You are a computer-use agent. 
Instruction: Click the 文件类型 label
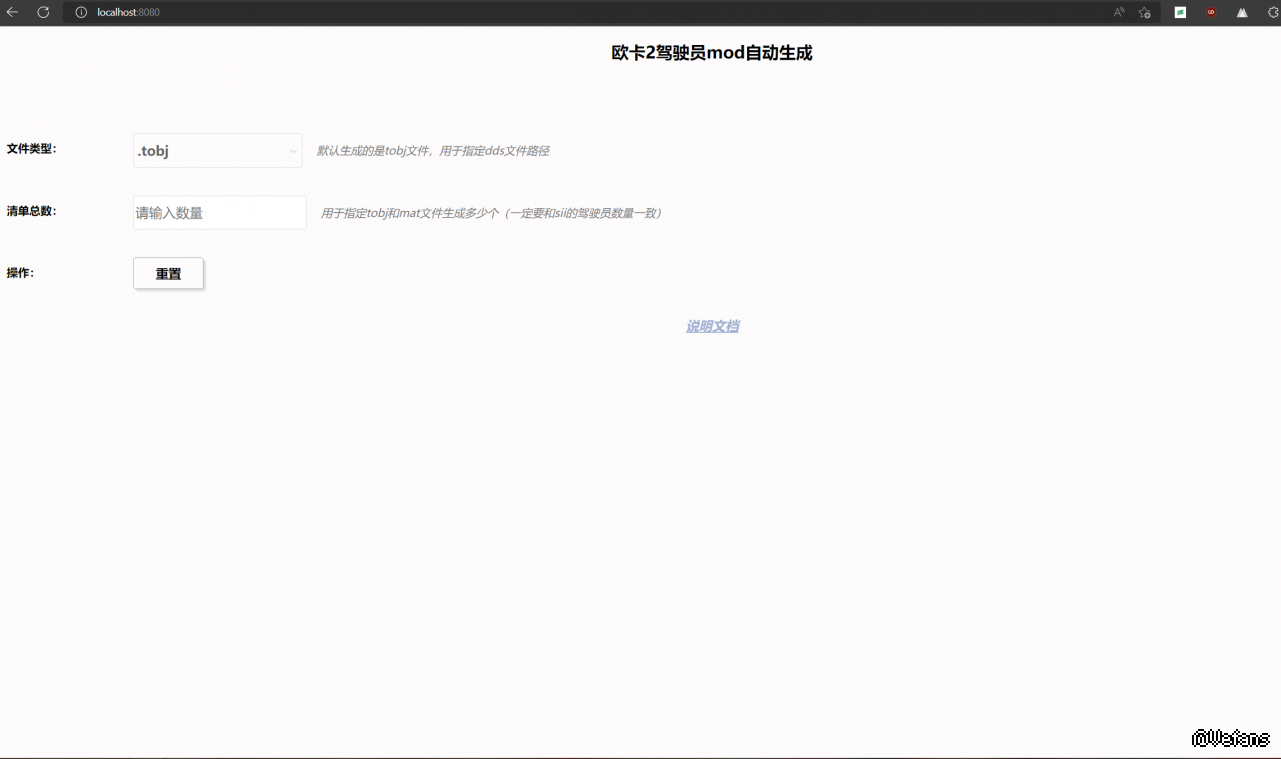click(x=32, y=149)
